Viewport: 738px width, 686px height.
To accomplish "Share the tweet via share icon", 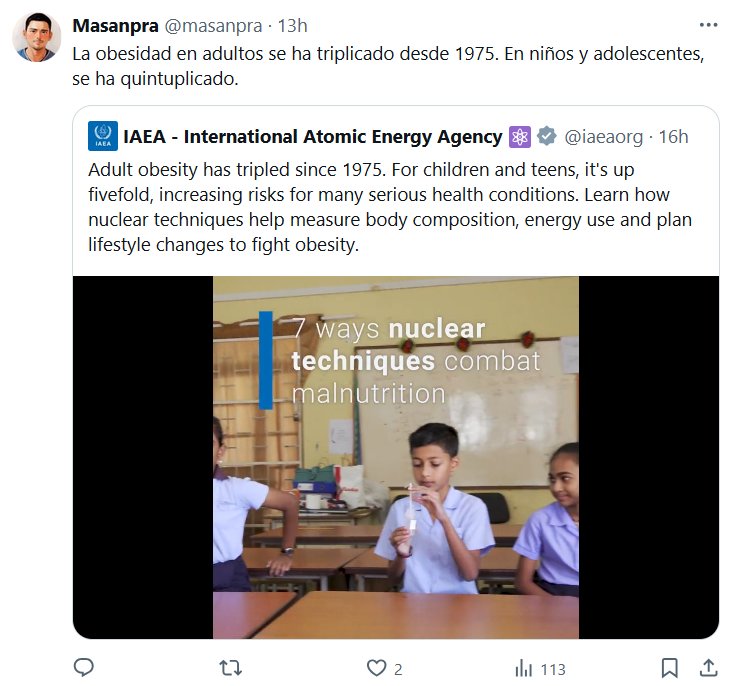I will click(x=707, y=668).
